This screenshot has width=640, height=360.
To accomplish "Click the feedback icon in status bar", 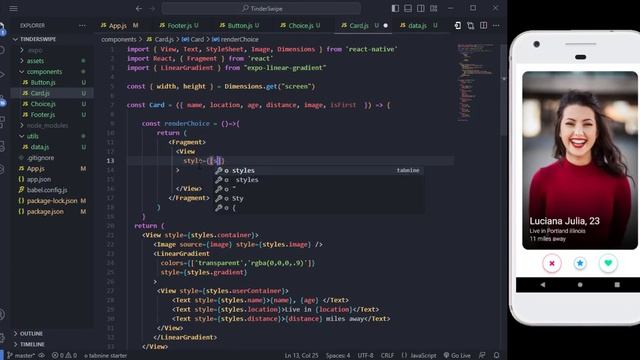I will [x=482, y=356].
